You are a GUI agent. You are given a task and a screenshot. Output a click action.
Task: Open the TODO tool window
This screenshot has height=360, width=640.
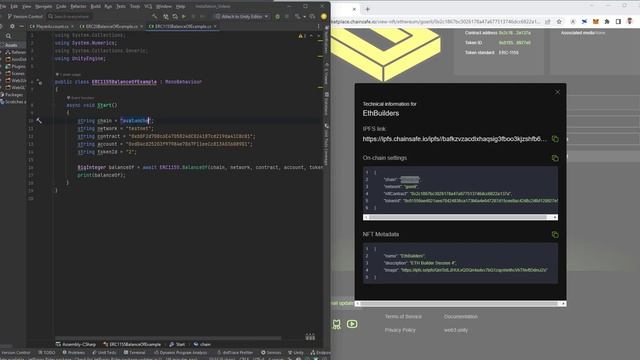pyautogui.click(x=47, y=352)
